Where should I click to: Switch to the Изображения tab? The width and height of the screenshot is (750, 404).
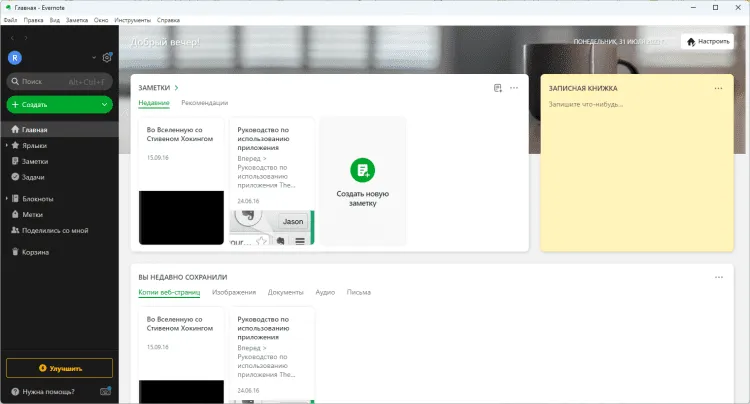[234, 292]
